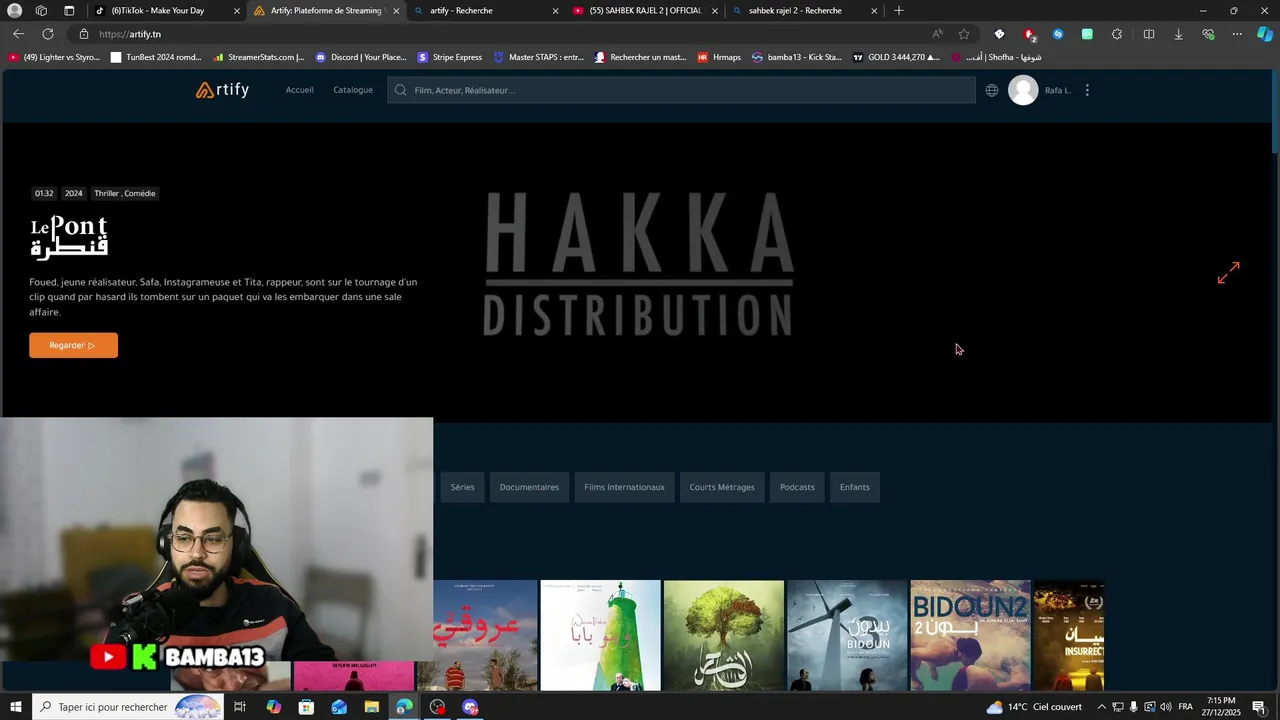Image resolution: width=1280 pixels, height=720 pixels.
Task: Open the GOLD 3 444,270 bookmark
Action: coord(896,57)
